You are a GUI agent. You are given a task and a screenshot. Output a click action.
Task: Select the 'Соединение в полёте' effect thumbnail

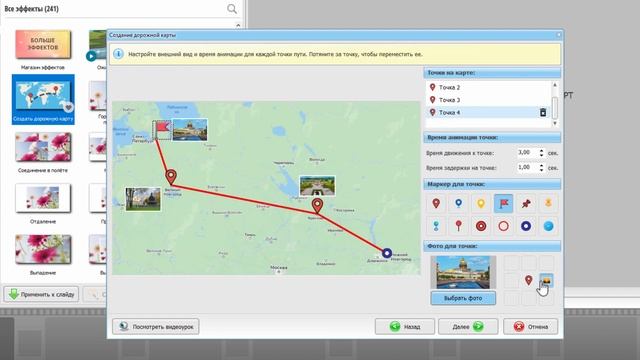(43, 147)
